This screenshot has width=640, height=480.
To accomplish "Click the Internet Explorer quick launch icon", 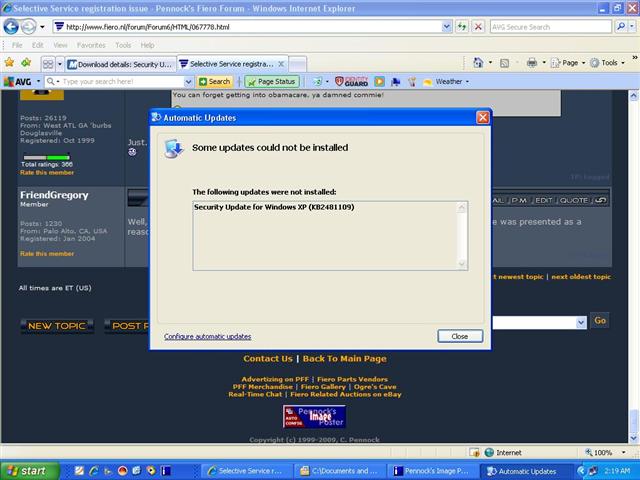I will click(93, 471).
